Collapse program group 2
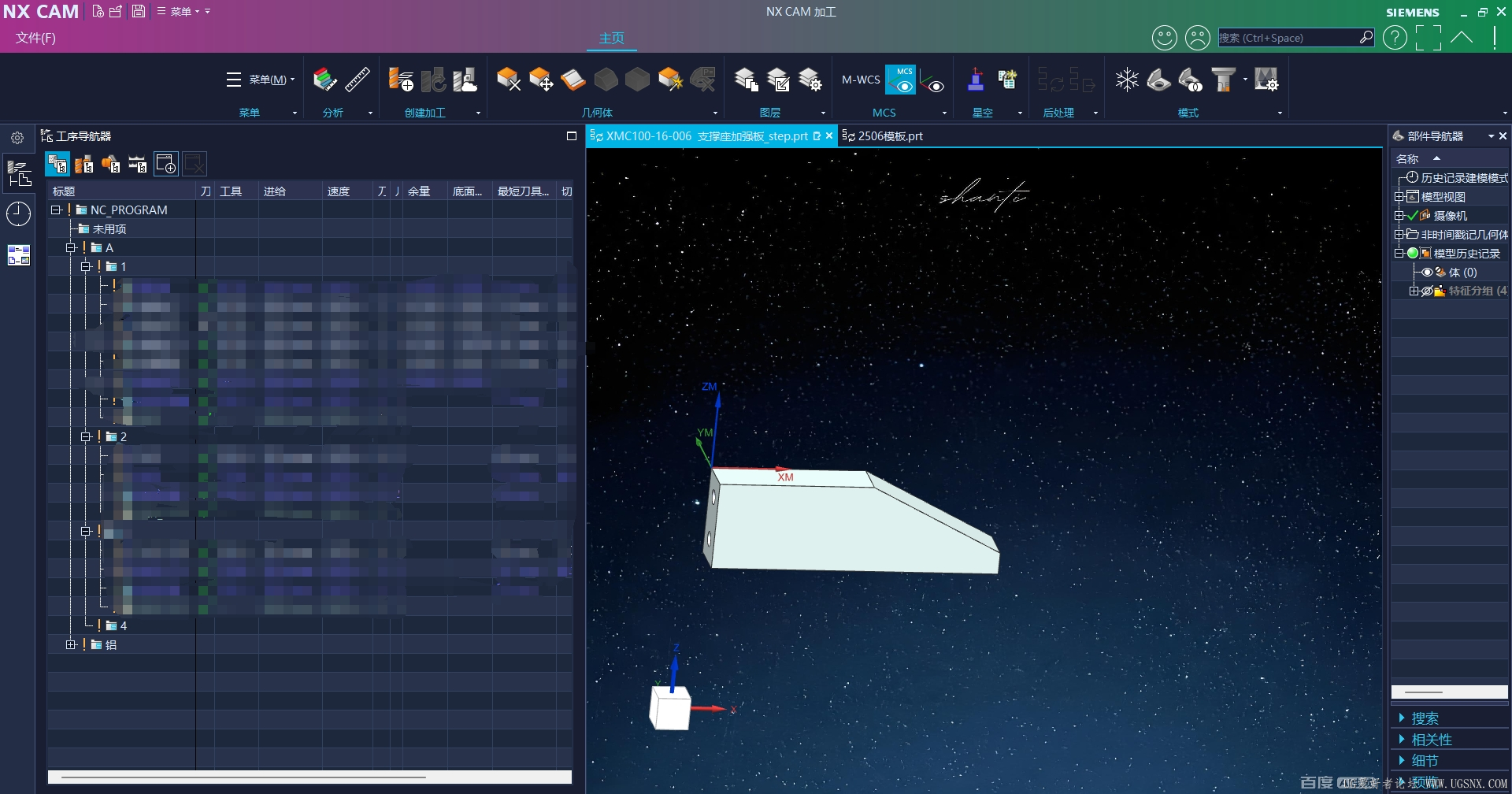Screen dimensions: 1512x794 [x=86, y=437]
